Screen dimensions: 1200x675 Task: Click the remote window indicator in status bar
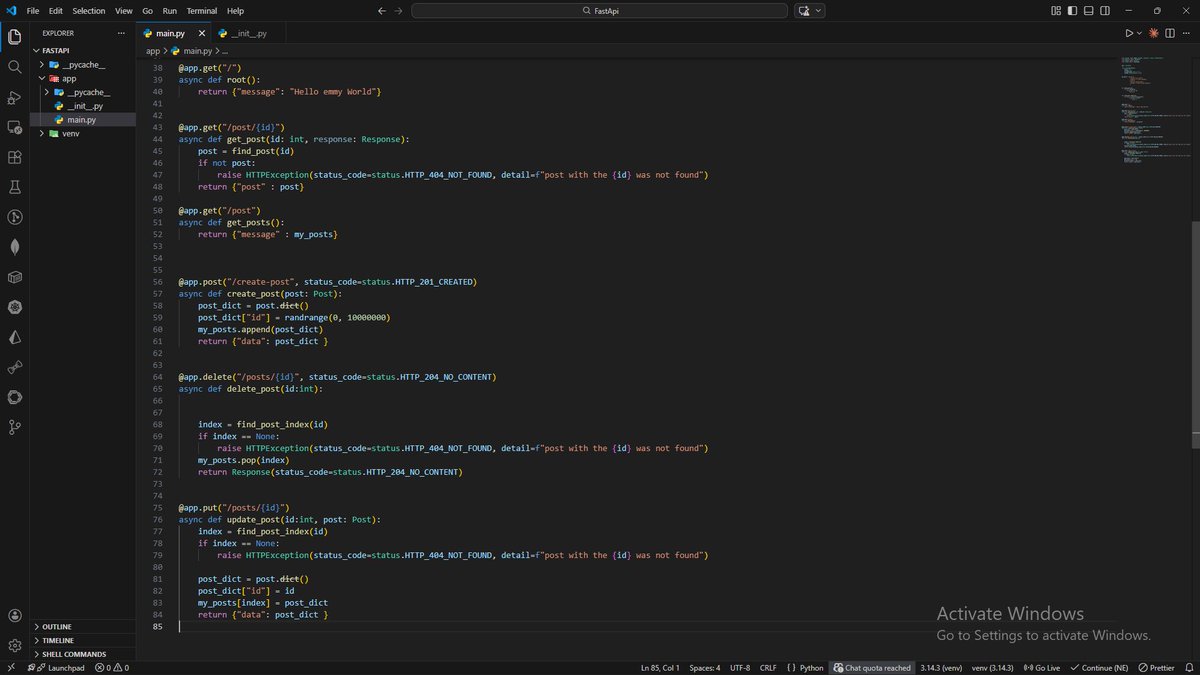click(10, 668)
